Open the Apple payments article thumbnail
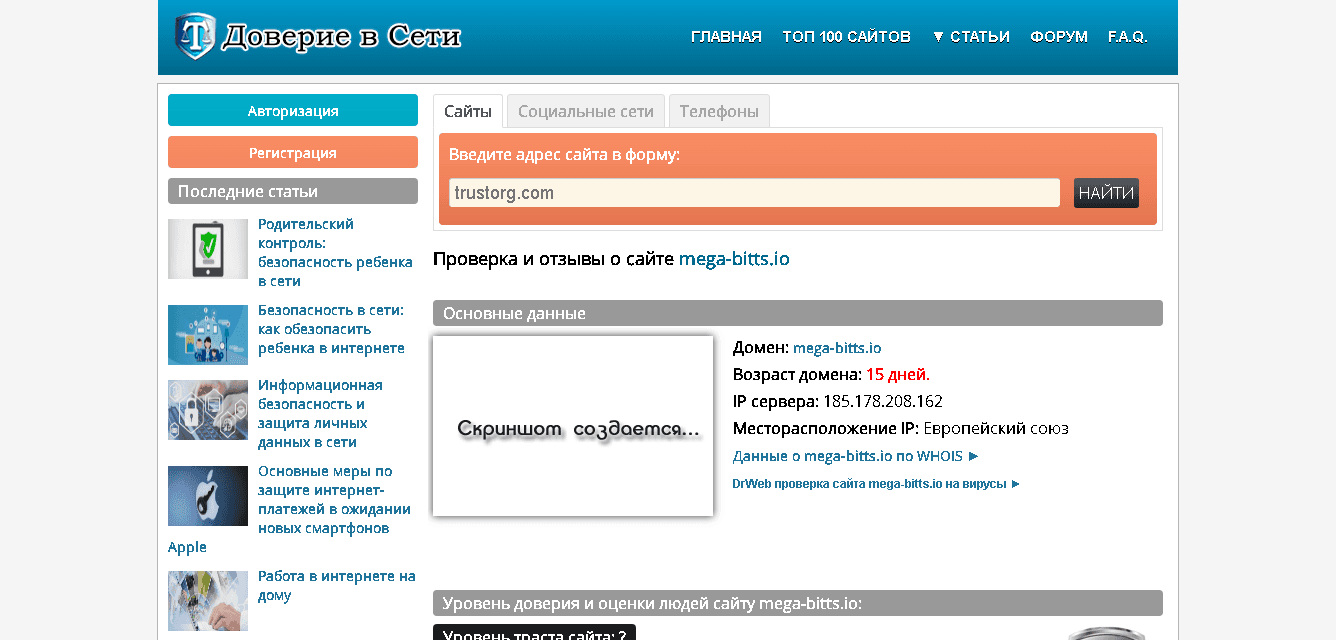Image resolution: width=1336 pixels, height=640 pixels. coord(208,496)
